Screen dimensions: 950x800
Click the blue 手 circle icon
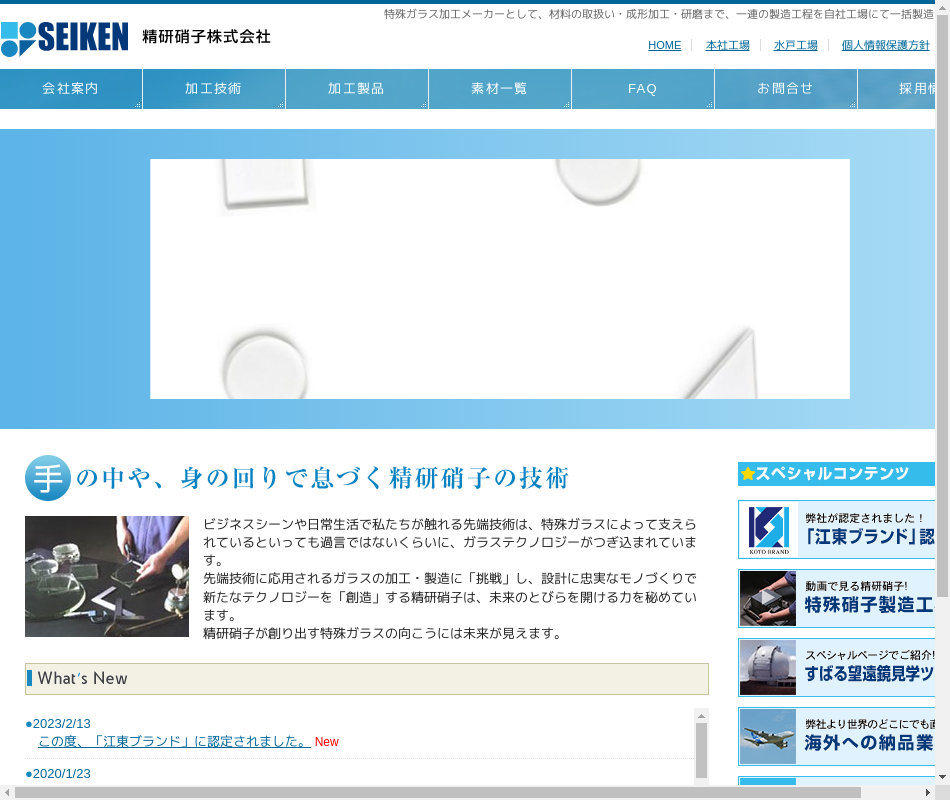click(x=48, y=478)
